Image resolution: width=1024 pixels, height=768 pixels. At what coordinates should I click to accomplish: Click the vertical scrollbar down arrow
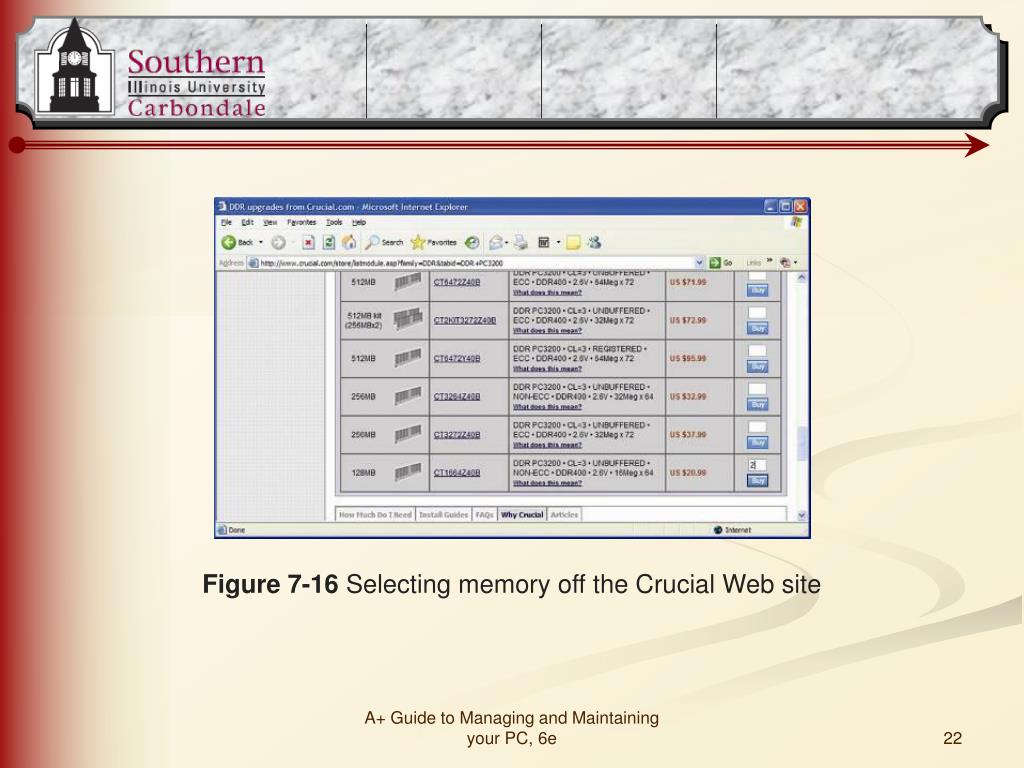coord(802,515)
